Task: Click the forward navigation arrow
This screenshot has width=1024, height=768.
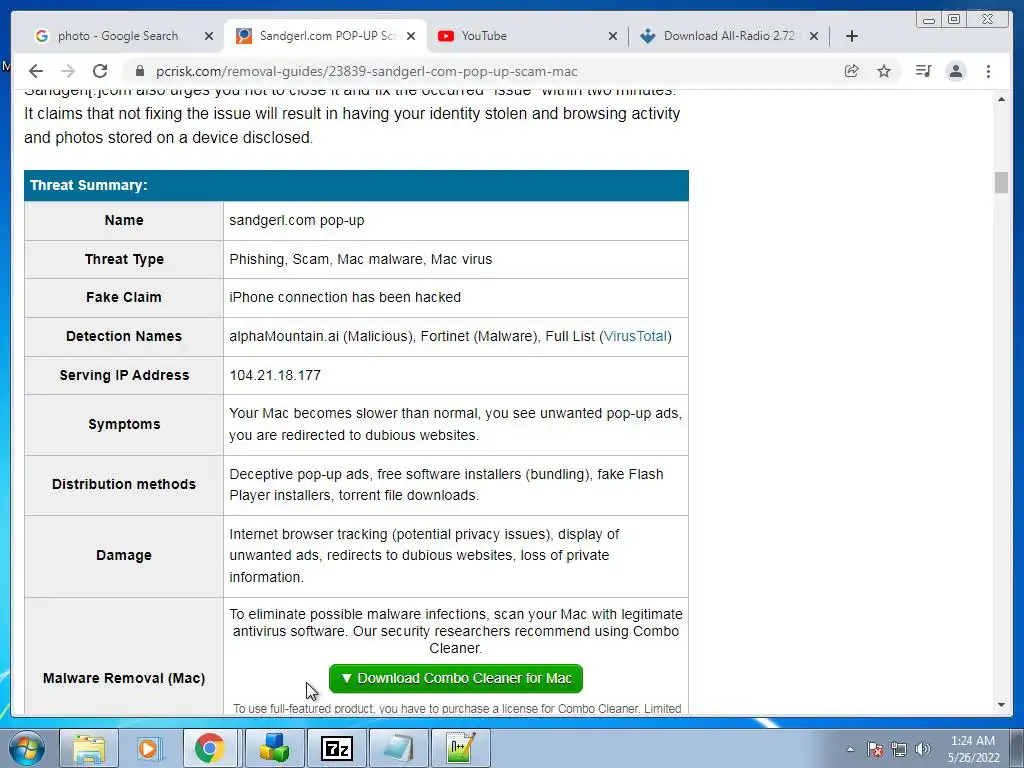Action: (x=68, y=71)
